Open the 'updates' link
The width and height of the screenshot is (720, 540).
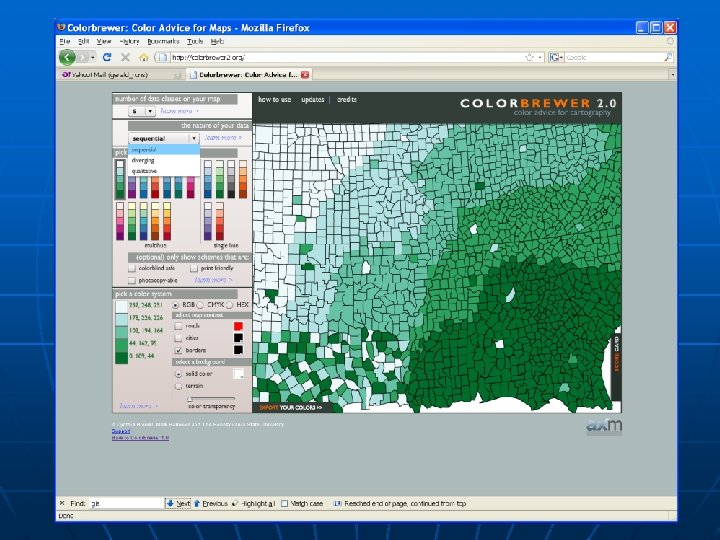pyautogui.click(x=313, y=99)
